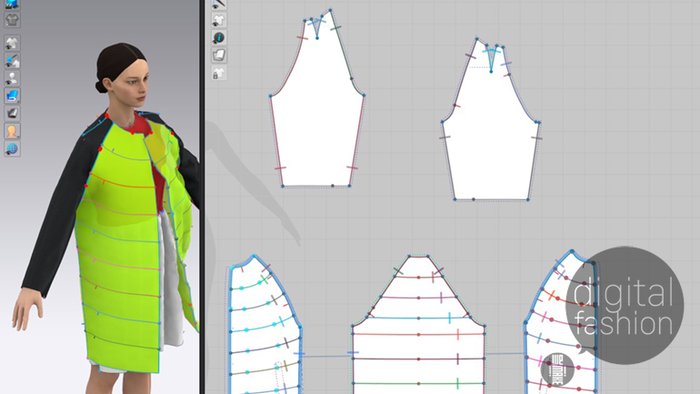
Task: Click the gray T-shirt garment display icon
Action: (12, 20)
